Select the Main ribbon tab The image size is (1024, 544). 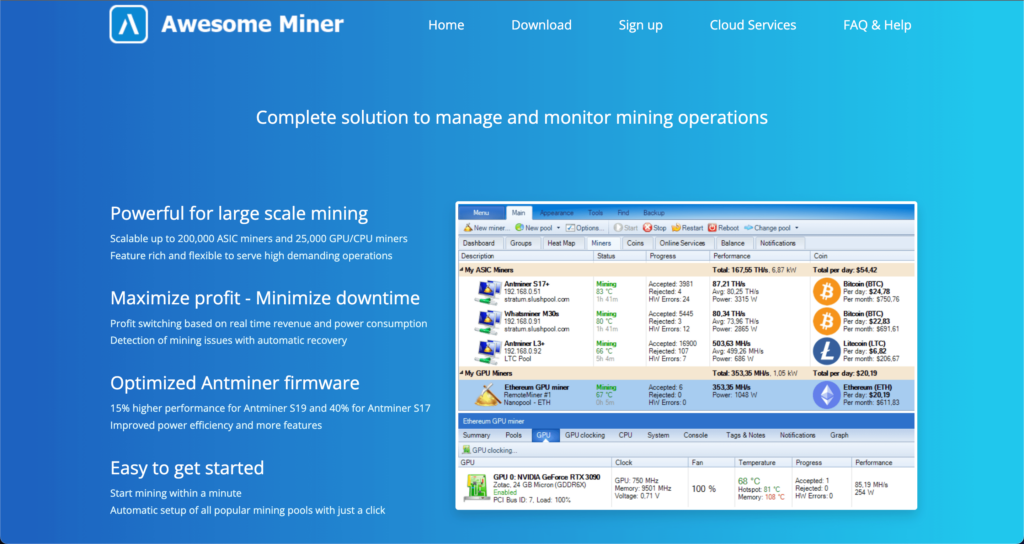[519, 213]
